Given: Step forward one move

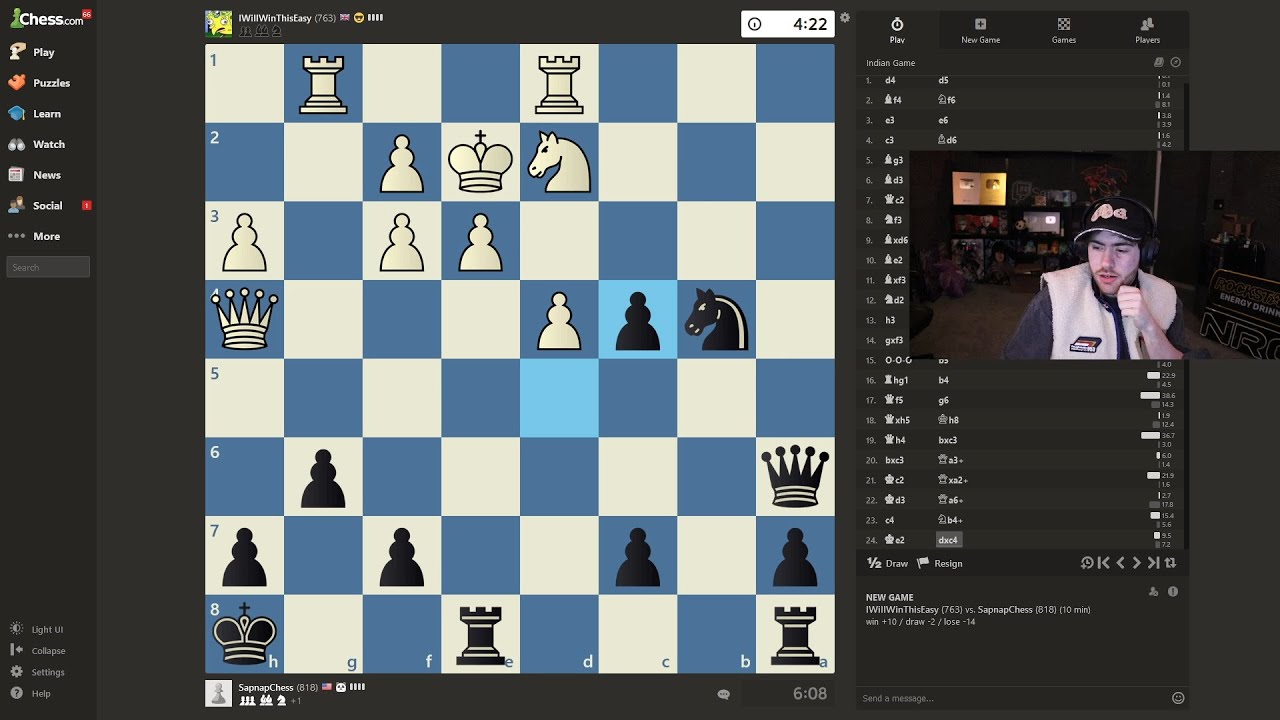Looking at the screenshot, I should click(x=1137, y=563).
